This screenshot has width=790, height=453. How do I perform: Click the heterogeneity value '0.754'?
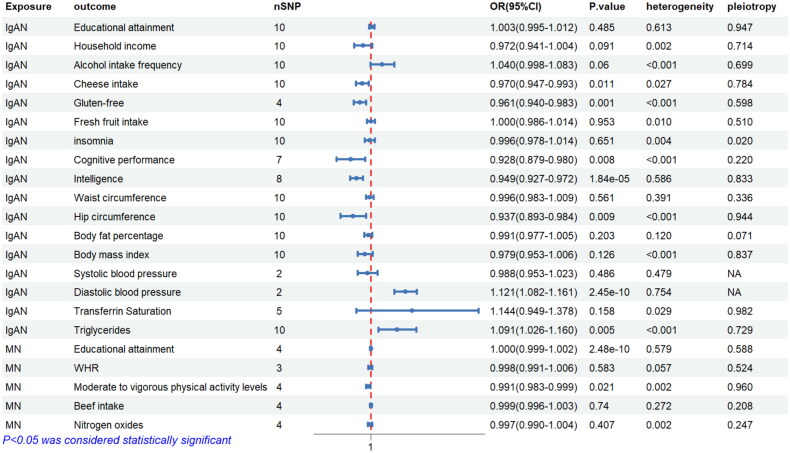coord(659,292)
